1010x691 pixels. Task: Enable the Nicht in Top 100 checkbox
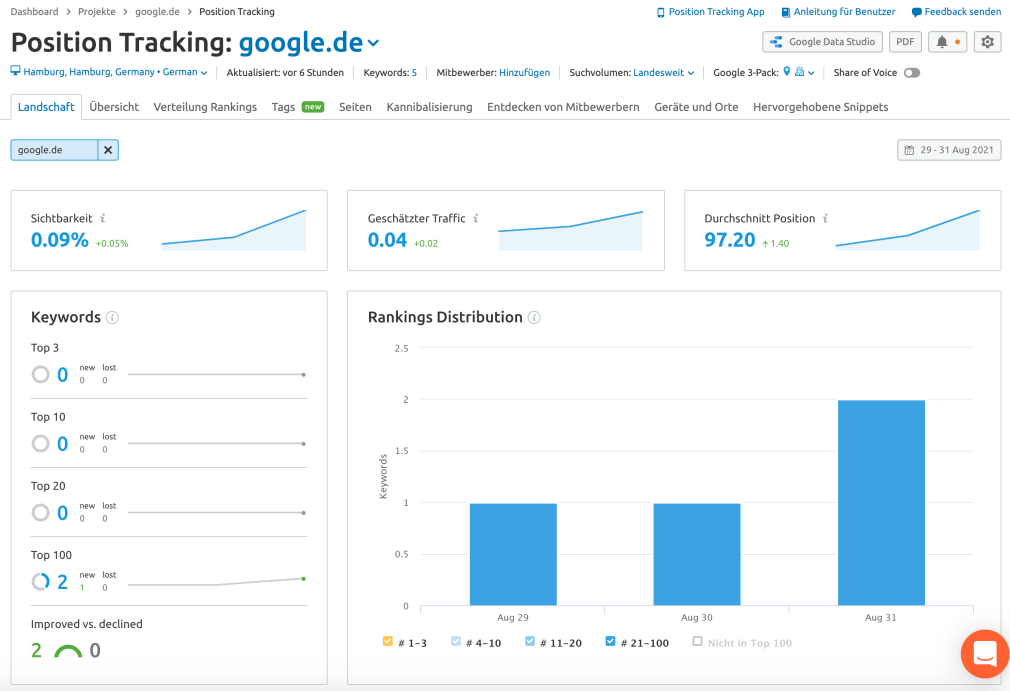[x=697, y=641]
